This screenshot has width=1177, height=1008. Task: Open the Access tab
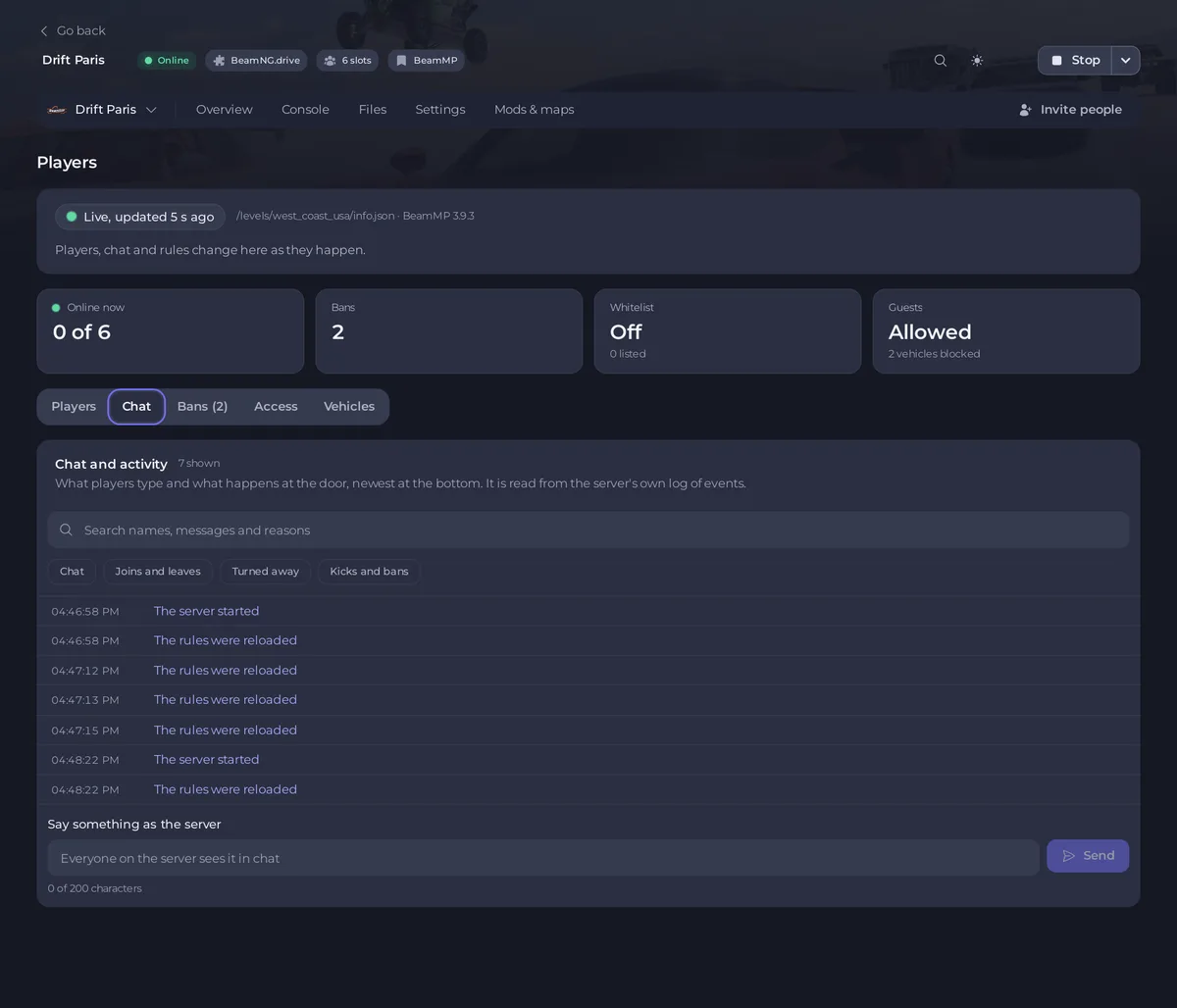276,407
